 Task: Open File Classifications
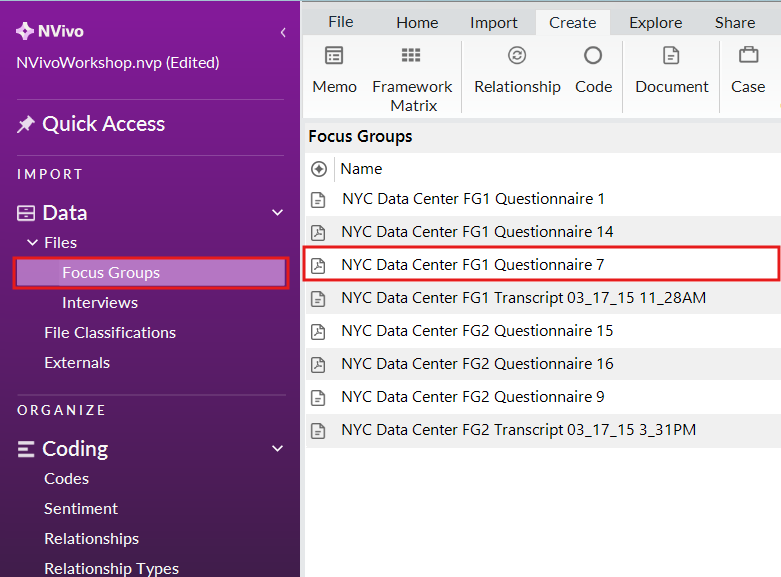[110, 333]
